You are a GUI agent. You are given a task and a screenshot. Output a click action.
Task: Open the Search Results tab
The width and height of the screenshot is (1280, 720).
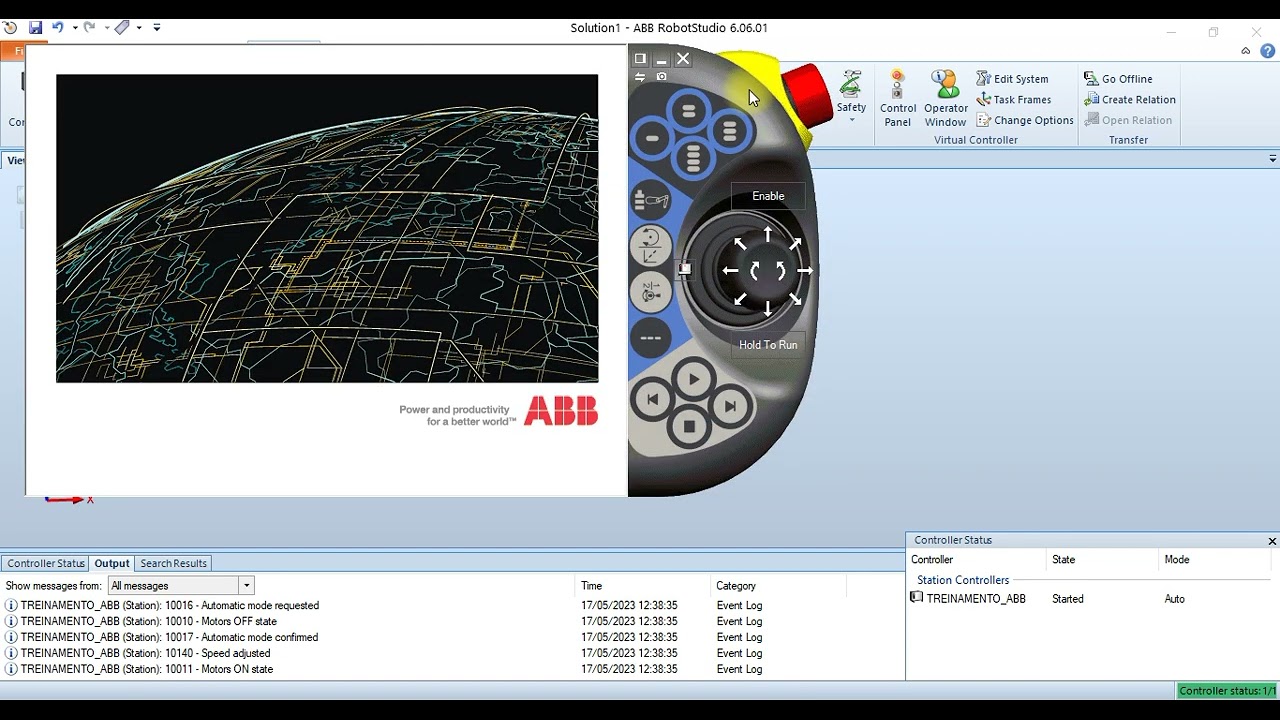coord(174,564)
